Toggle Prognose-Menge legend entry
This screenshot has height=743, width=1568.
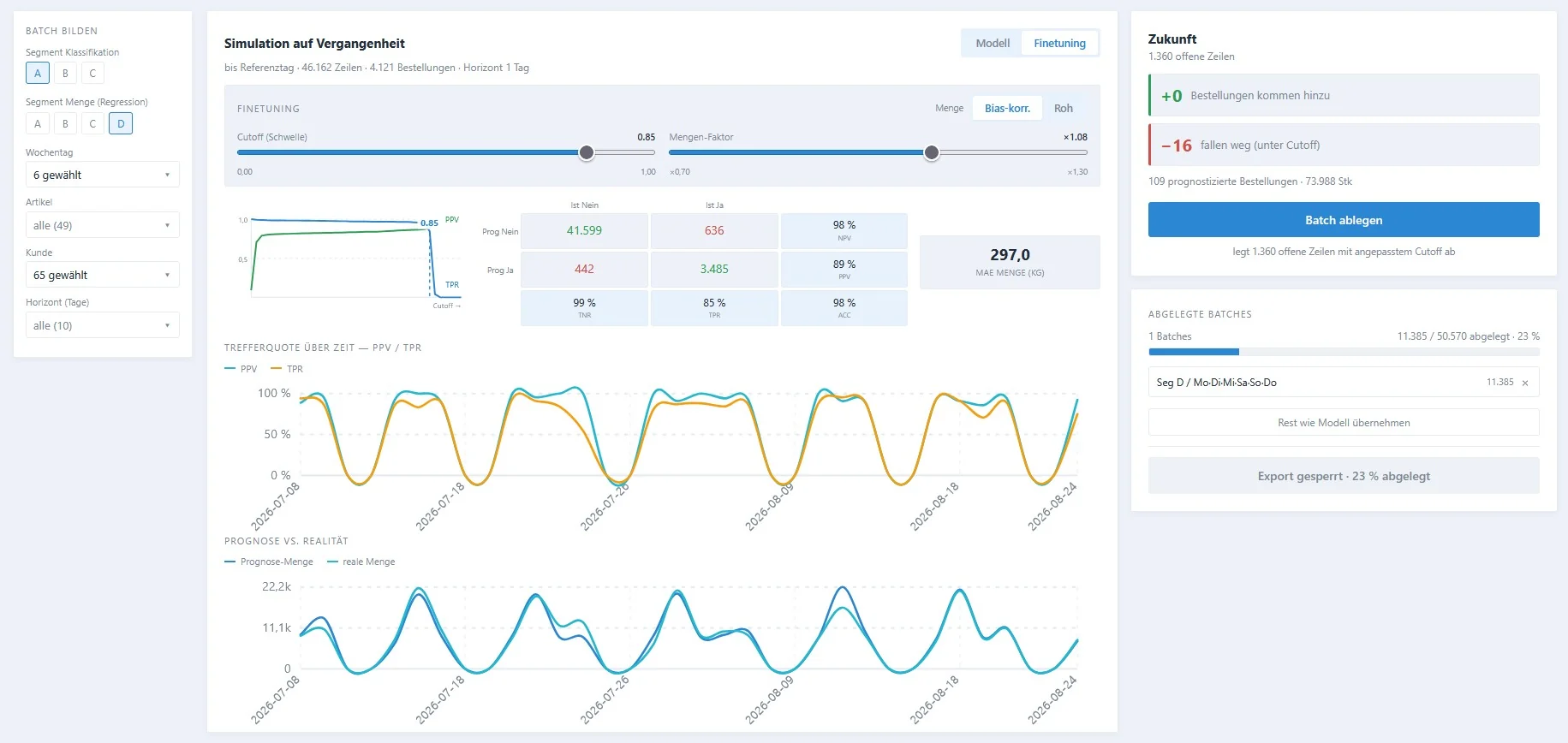(x=269, y=562)
